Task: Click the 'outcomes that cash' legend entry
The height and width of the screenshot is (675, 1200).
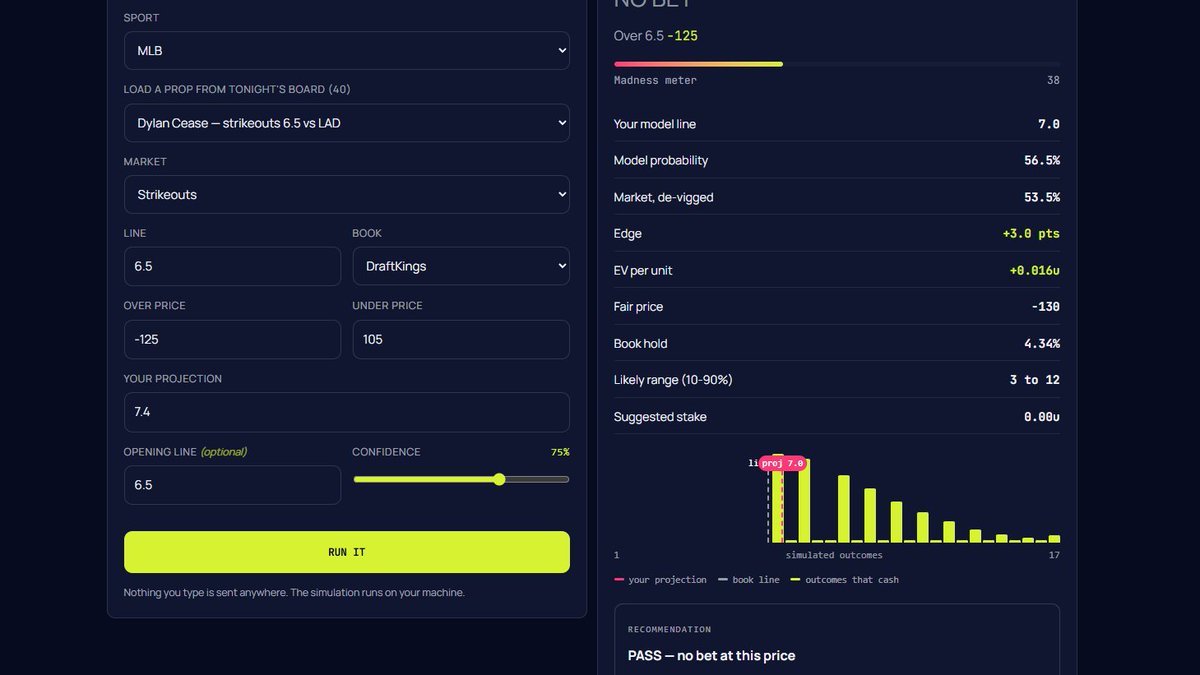Action: point(845,580)
